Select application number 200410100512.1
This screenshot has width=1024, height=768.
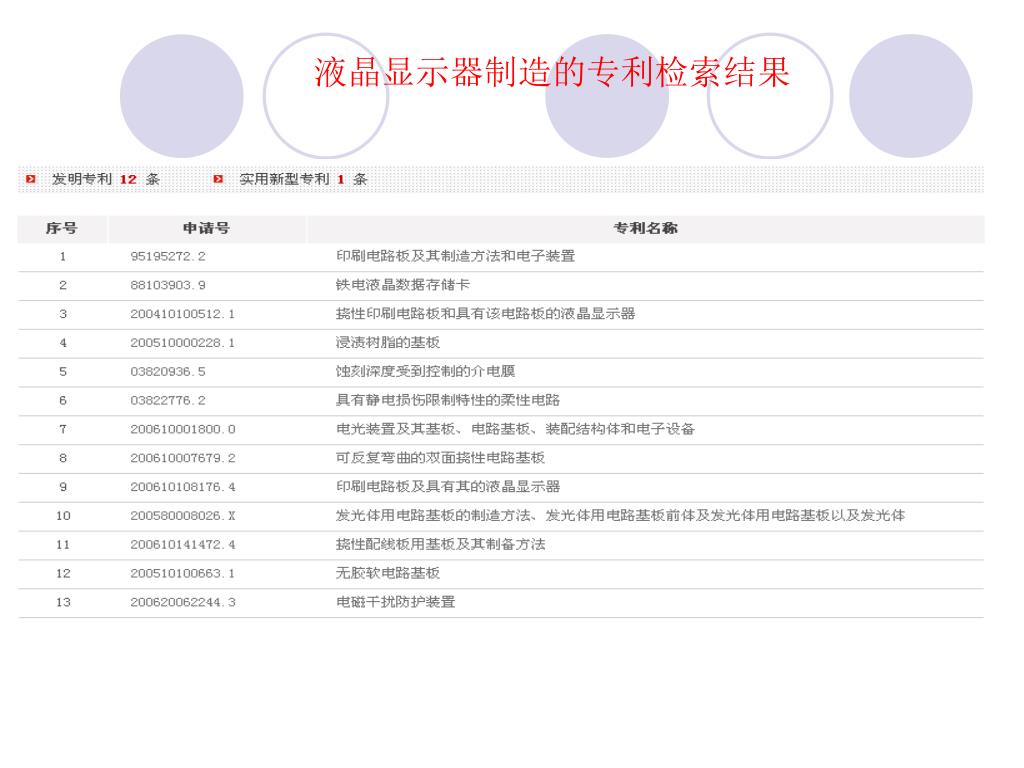click(x=182, y=314)
